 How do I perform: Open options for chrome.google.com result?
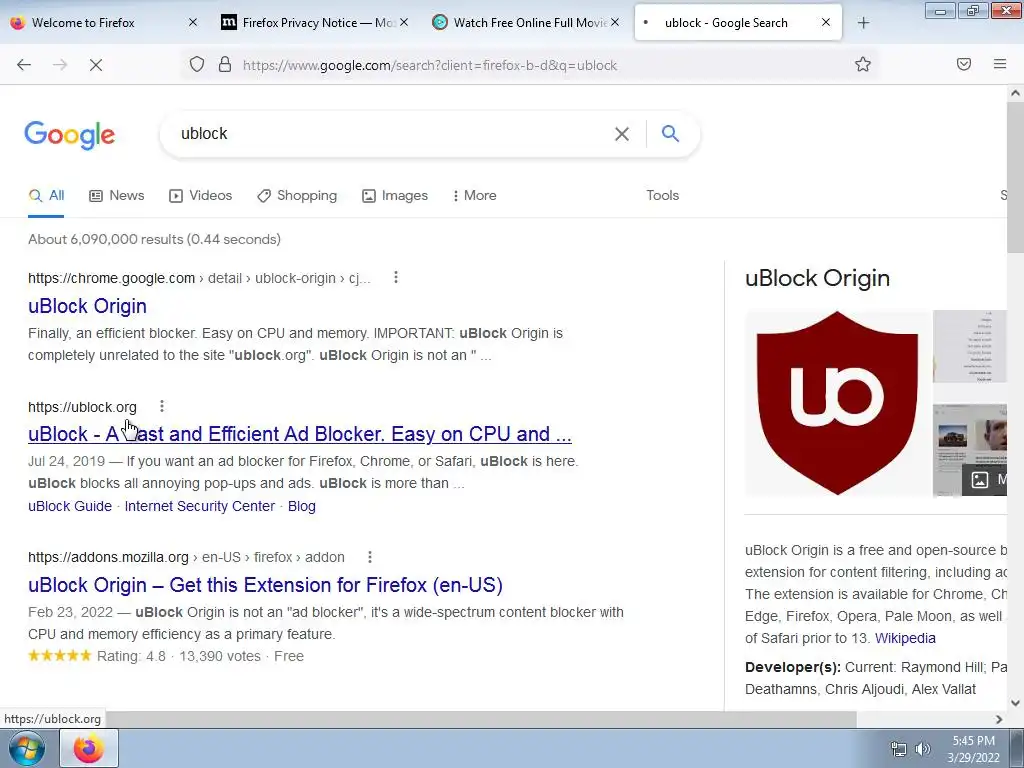tap(396, 278)
